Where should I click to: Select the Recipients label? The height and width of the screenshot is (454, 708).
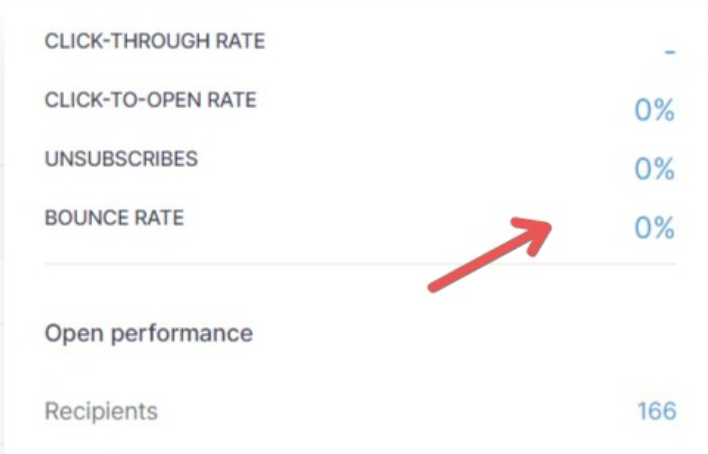[x=101, y=410]
